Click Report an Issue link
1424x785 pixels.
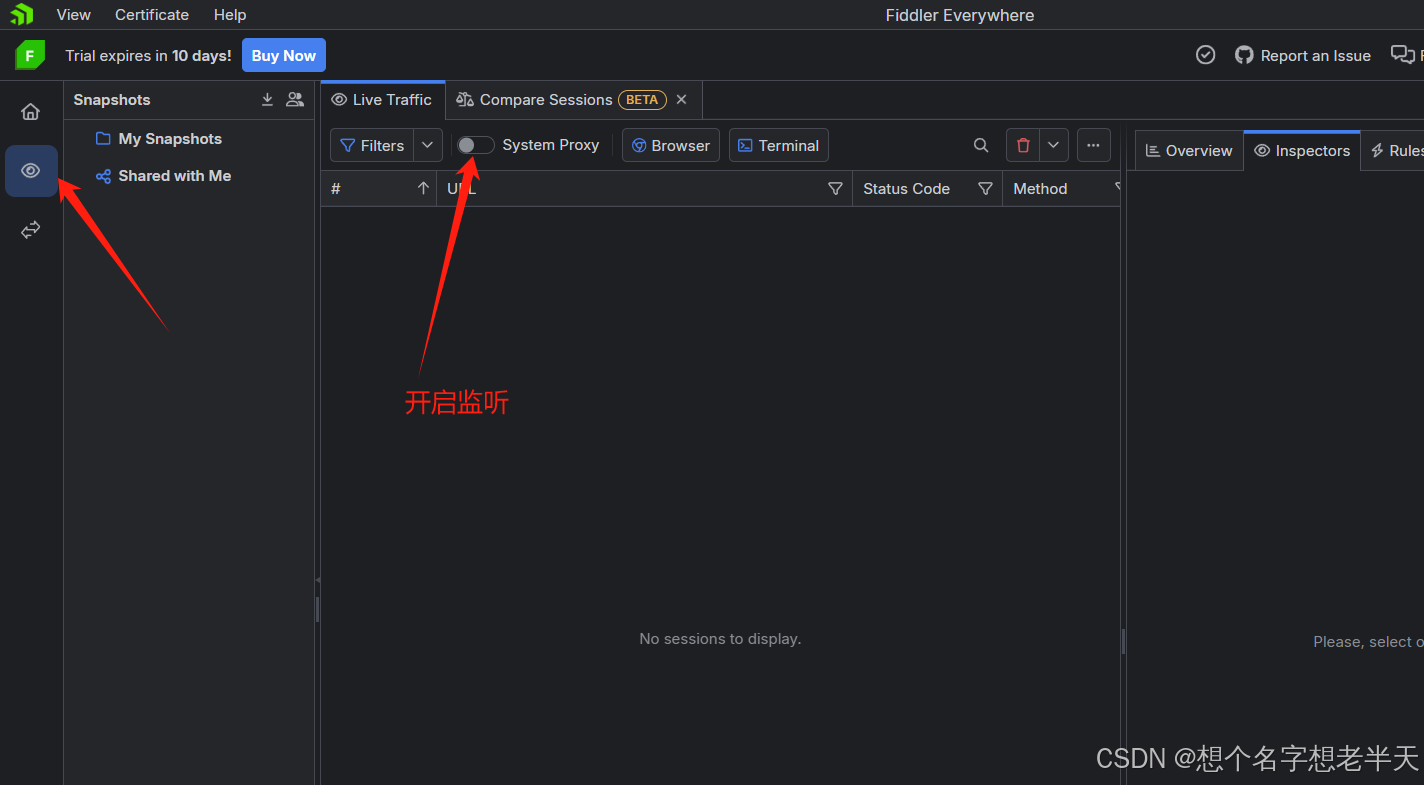point(1303,56)
